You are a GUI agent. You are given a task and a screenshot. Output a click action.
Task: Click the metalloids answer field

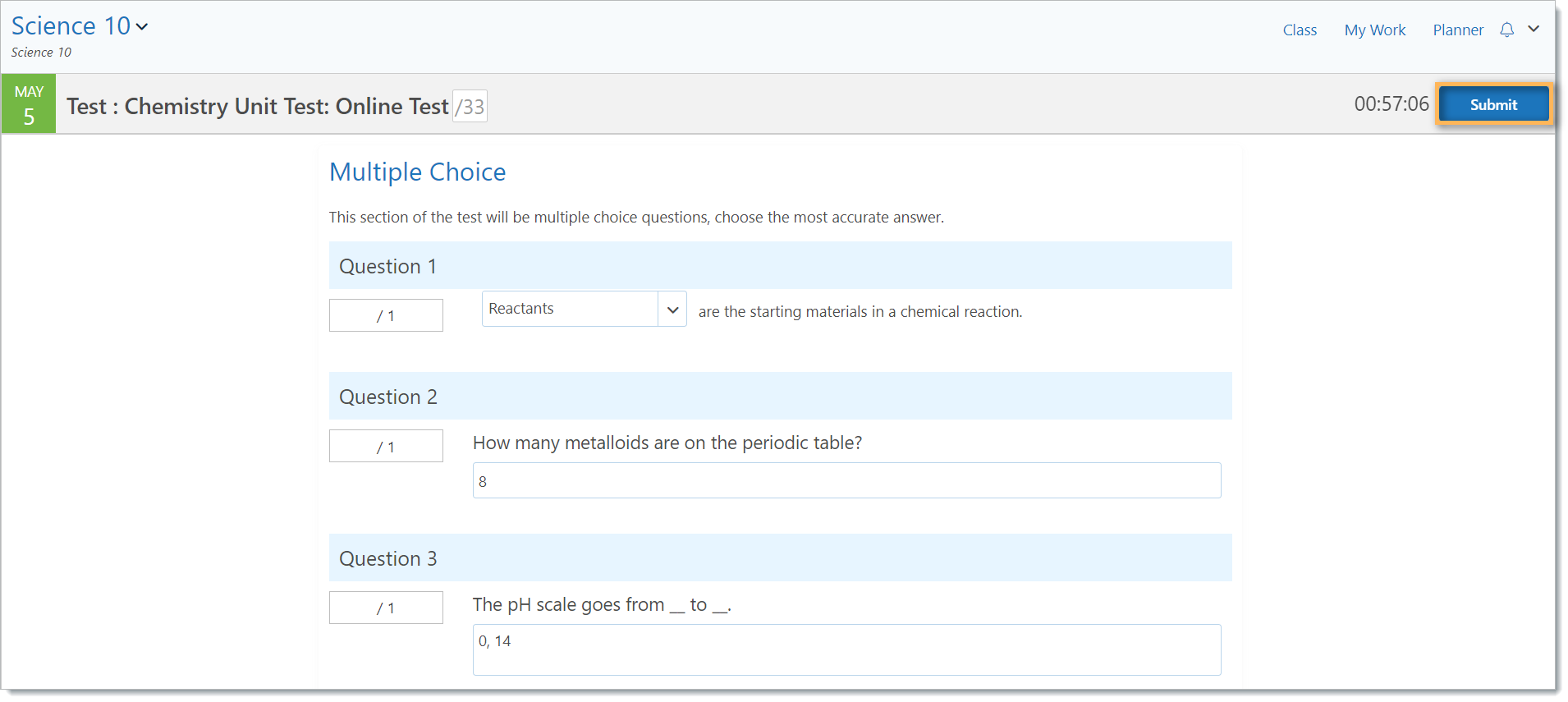846,480
